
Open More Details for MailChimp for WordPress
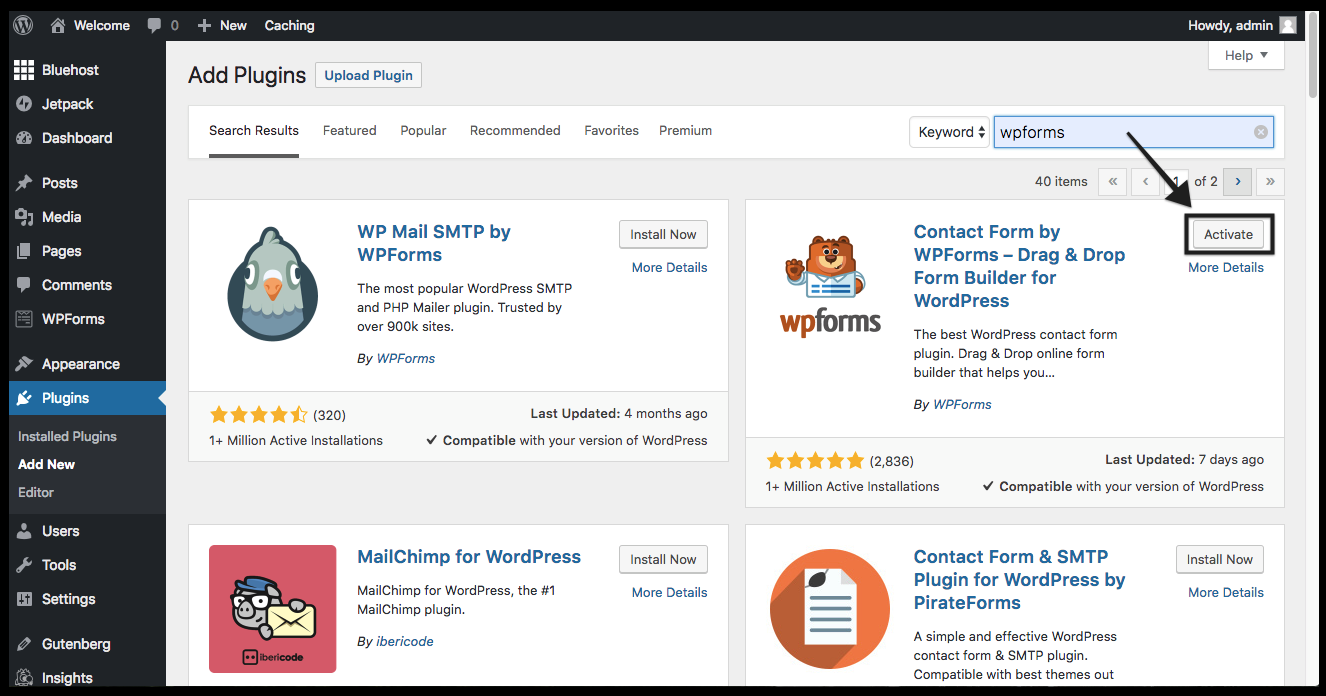coord(670,592)
